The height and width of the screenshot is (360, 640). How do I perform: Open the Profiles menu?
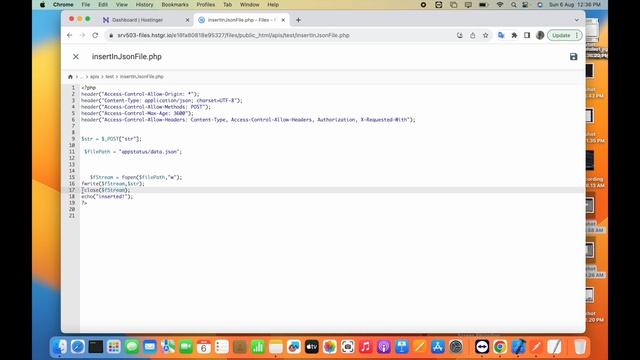206,4
